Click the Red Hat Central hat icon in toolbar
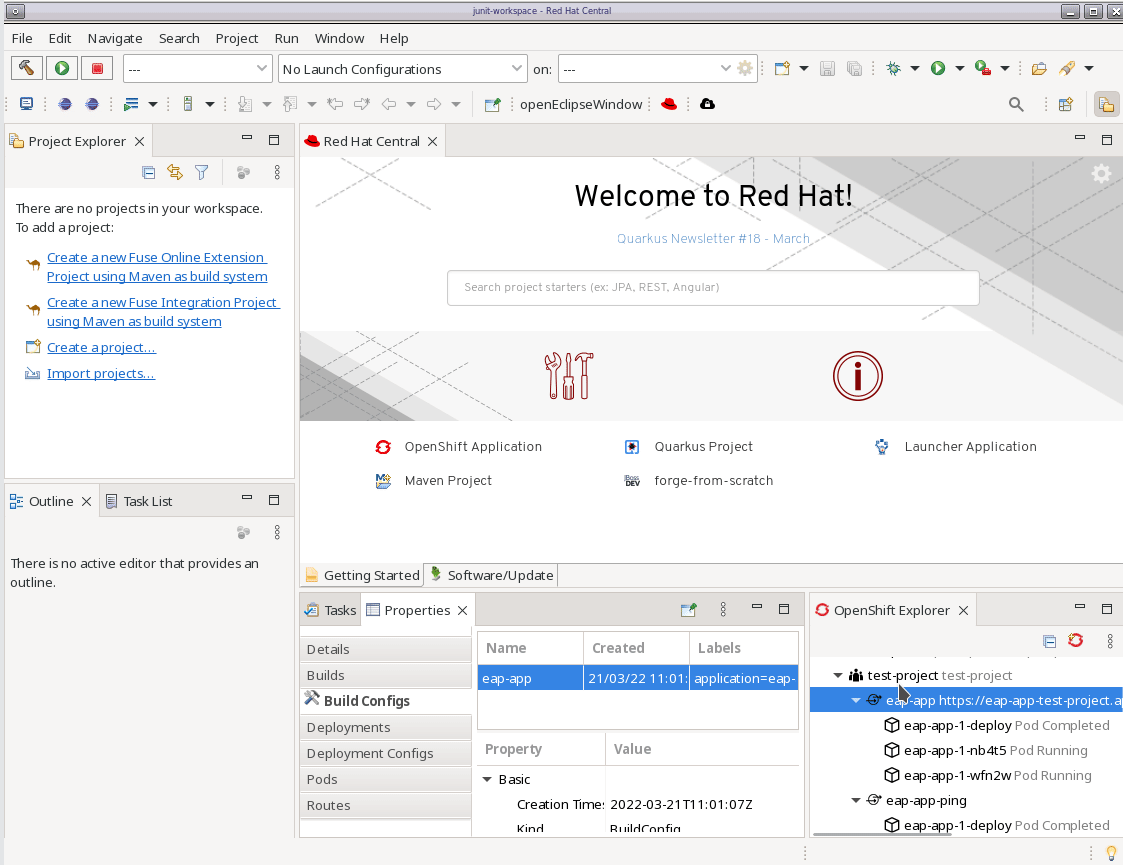The width and height of the screenshot is (1123, 865). pos(669,105)
